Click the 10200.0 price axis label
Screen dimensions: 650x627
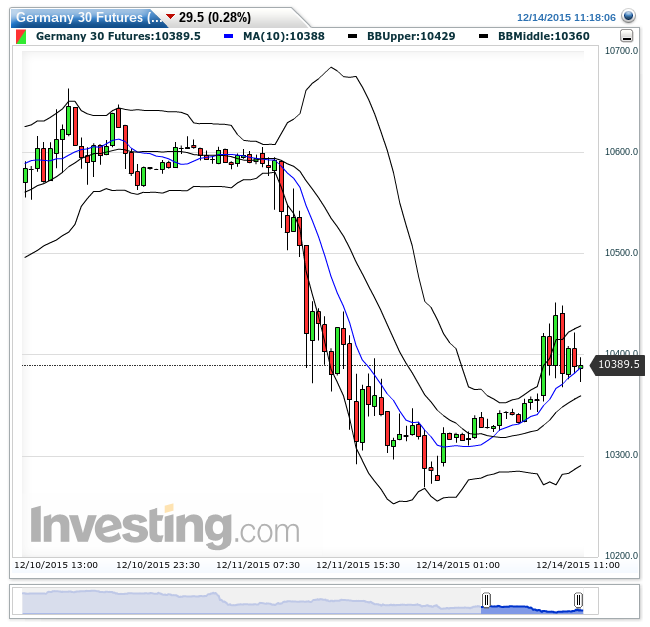pyautogui.click(x=621, y=555)
